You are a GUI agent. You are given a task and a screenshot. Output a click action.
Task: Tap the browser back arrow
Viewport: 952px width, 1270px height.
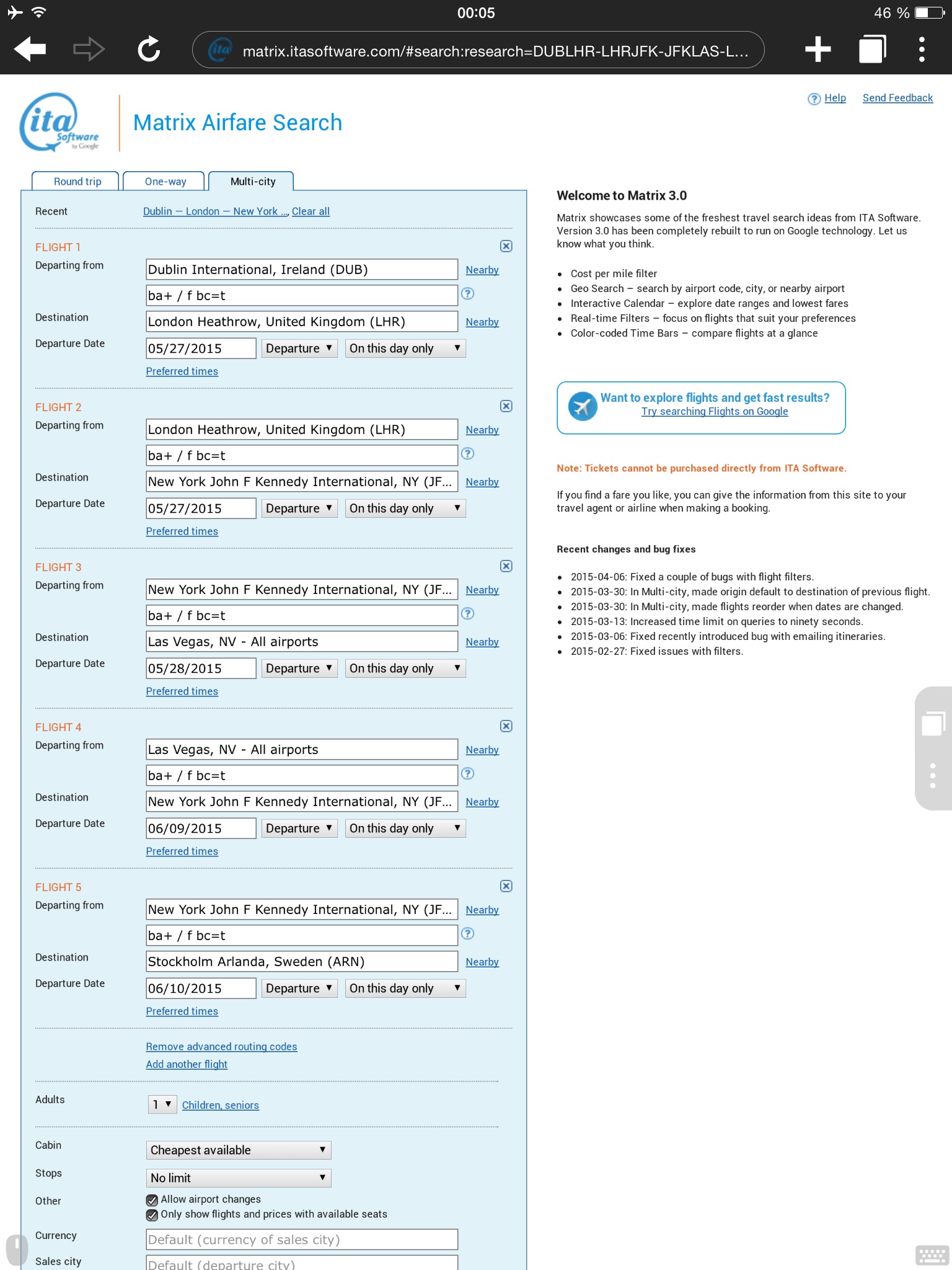click(x=30, y=50)
